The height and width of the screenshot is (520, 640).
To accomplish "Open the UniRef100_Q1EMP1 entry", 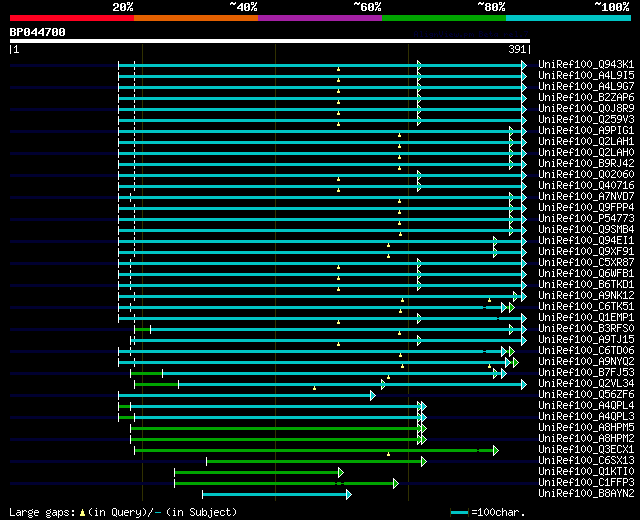I will point(586,318).
